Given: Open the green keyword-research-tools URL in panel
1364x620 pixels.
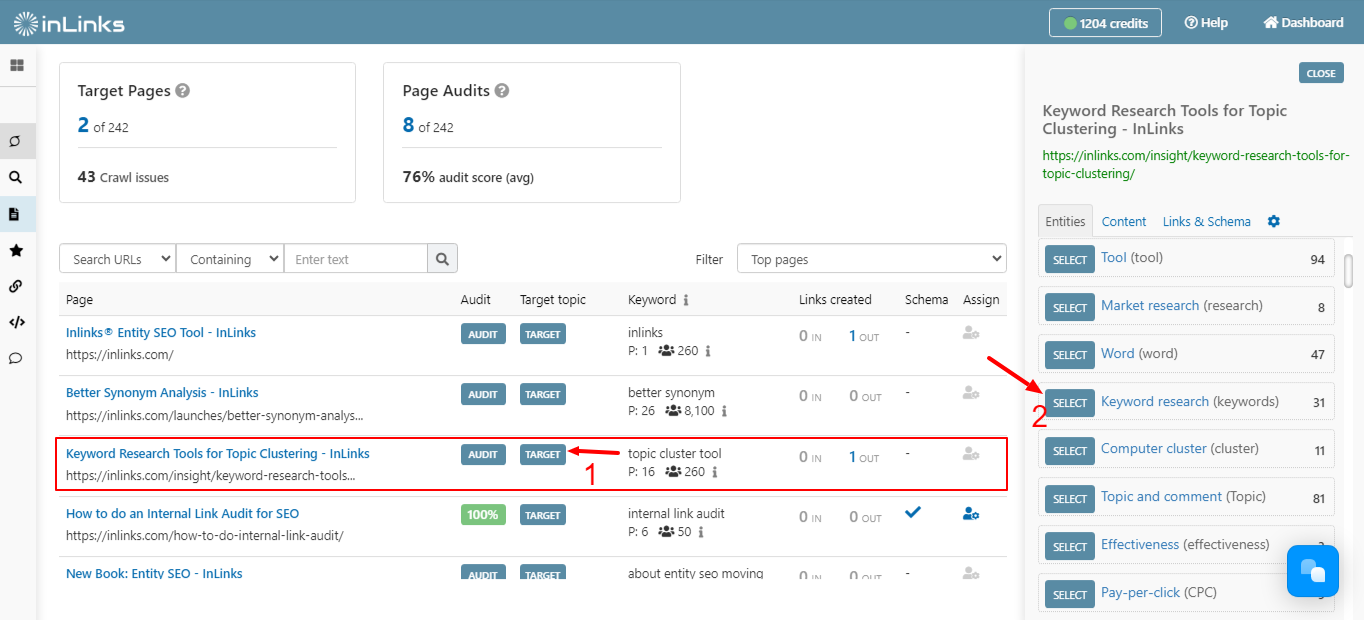Looking at the screenshot, I should coord(1196,164).
